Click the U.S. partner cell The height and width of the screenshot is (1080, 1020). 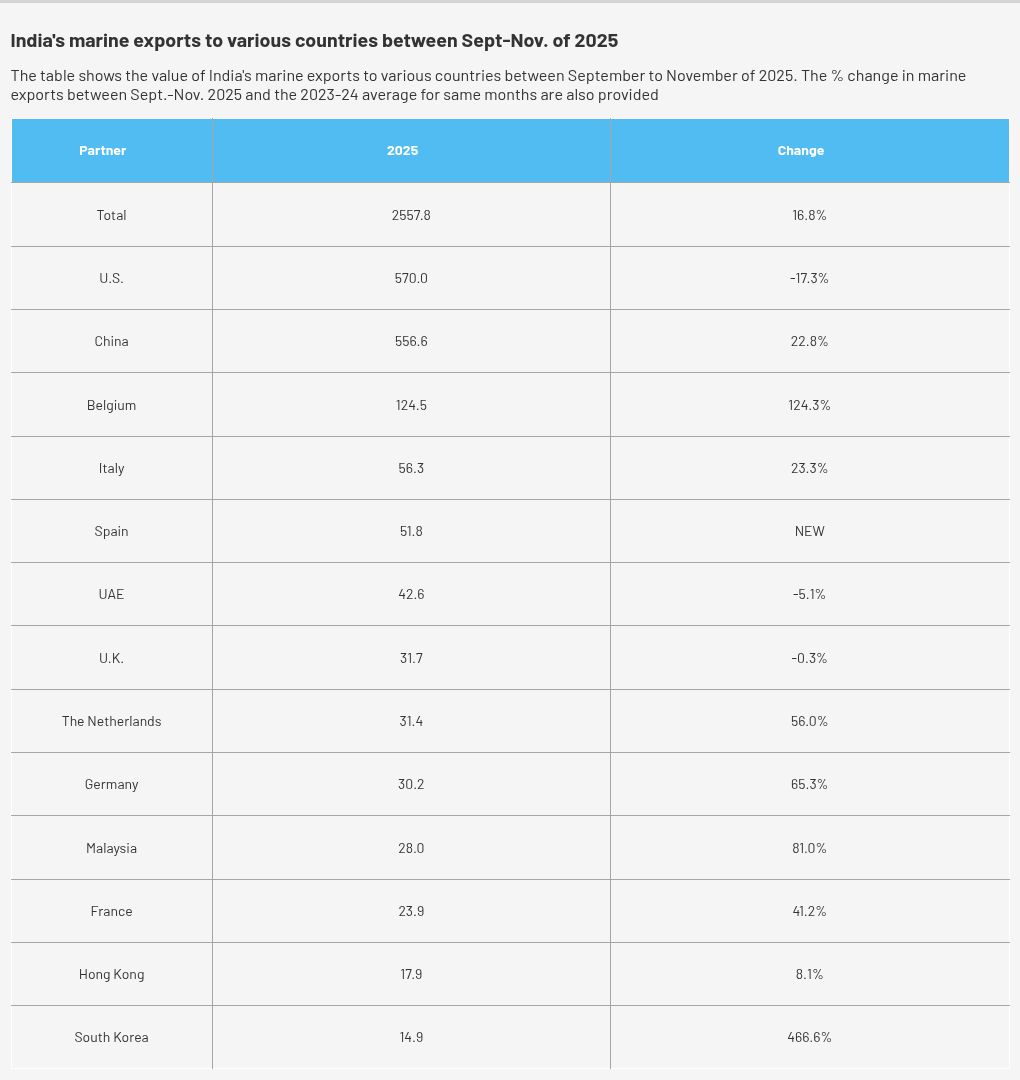[112, 278]
